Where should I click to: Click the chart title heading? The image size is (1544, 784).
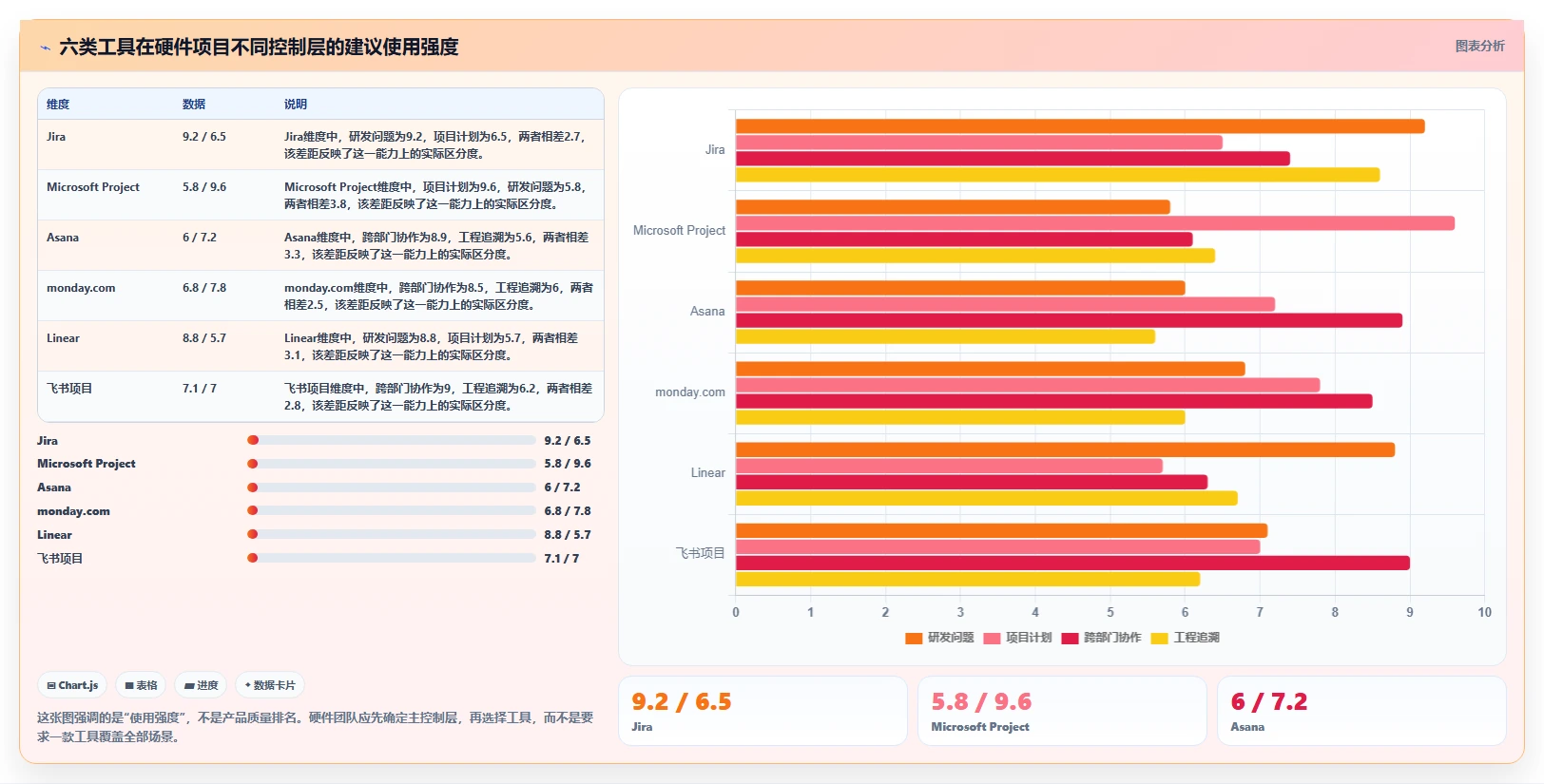[259, 47]
